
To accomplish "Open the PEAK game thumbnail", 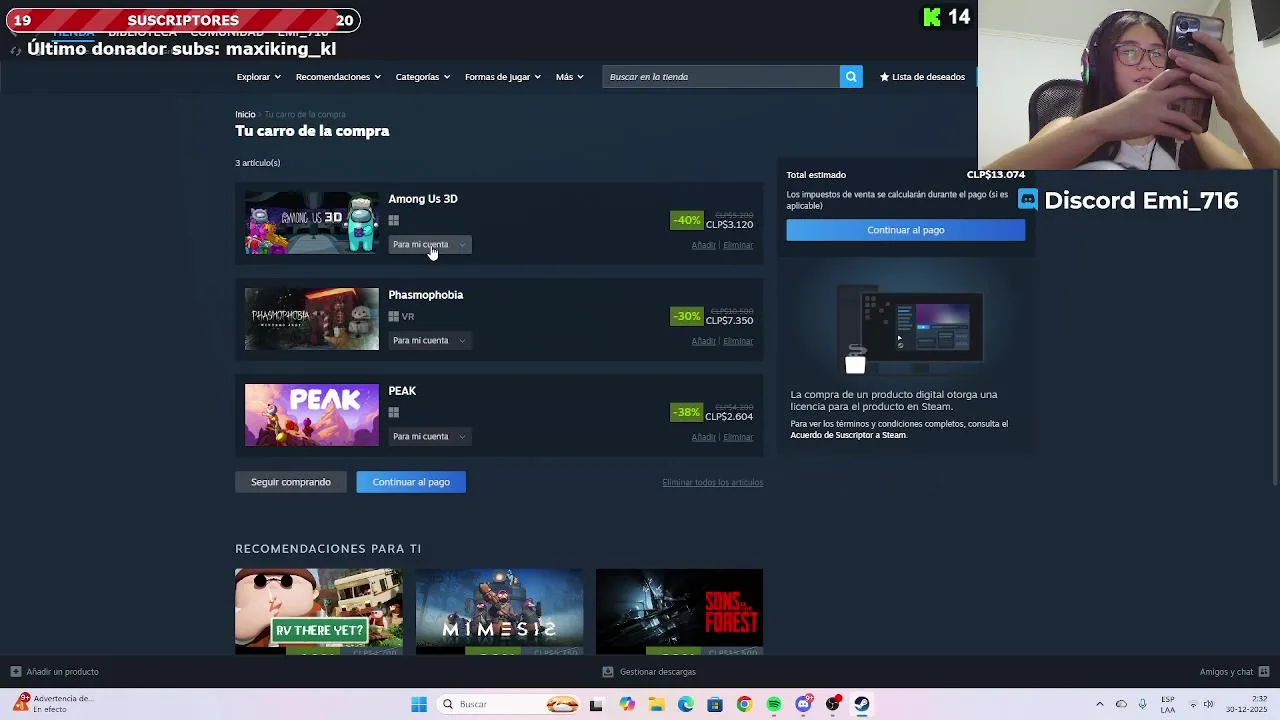I will coord(312,415).
